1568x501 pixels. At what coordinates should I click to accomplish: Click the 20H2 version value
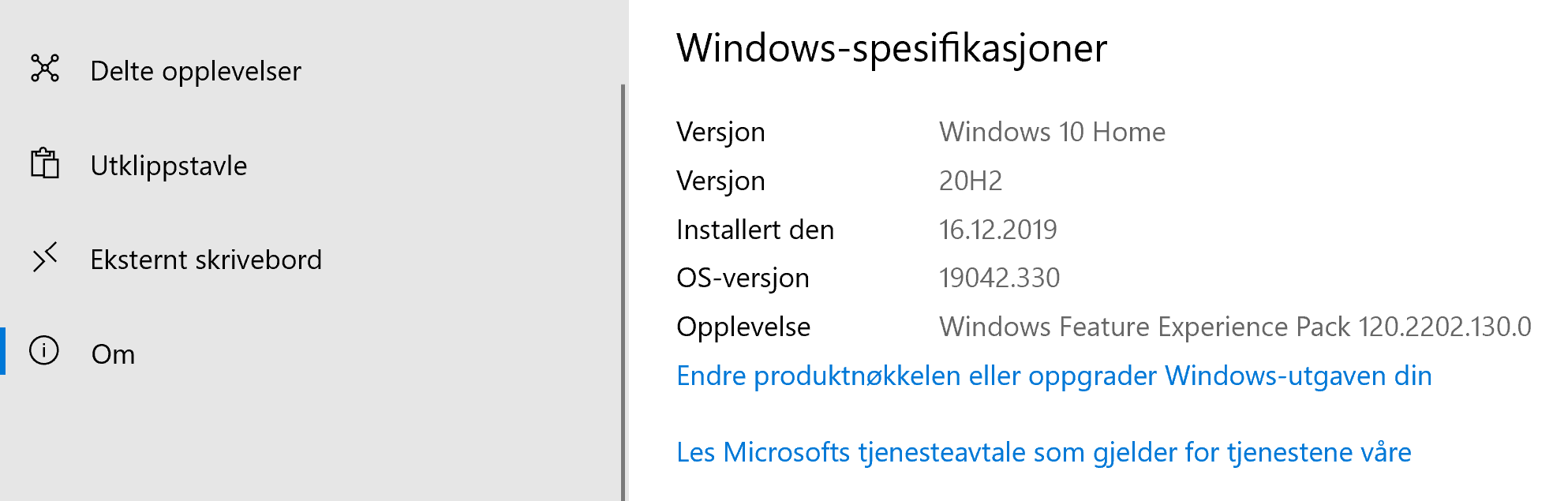point(970,181)
